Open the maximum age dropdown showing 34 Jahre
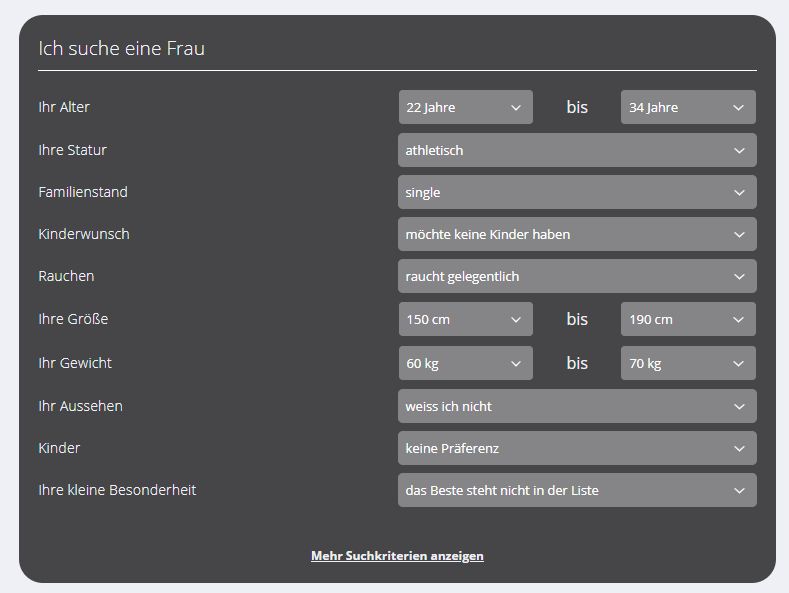 pos(688,107)
